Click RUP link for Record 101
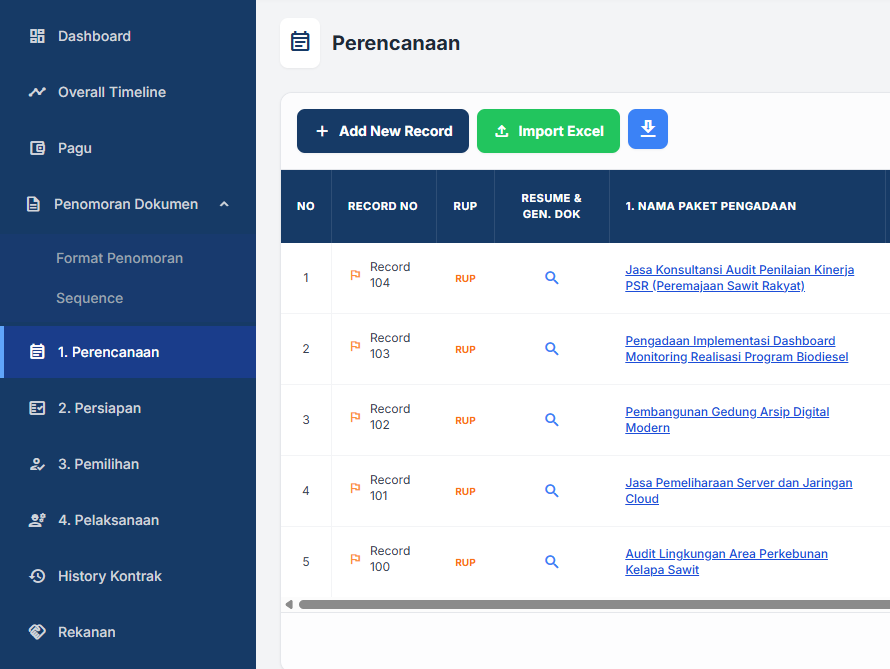Image resolution: width=890 pixels, height=669 pixels. (465, 491)
